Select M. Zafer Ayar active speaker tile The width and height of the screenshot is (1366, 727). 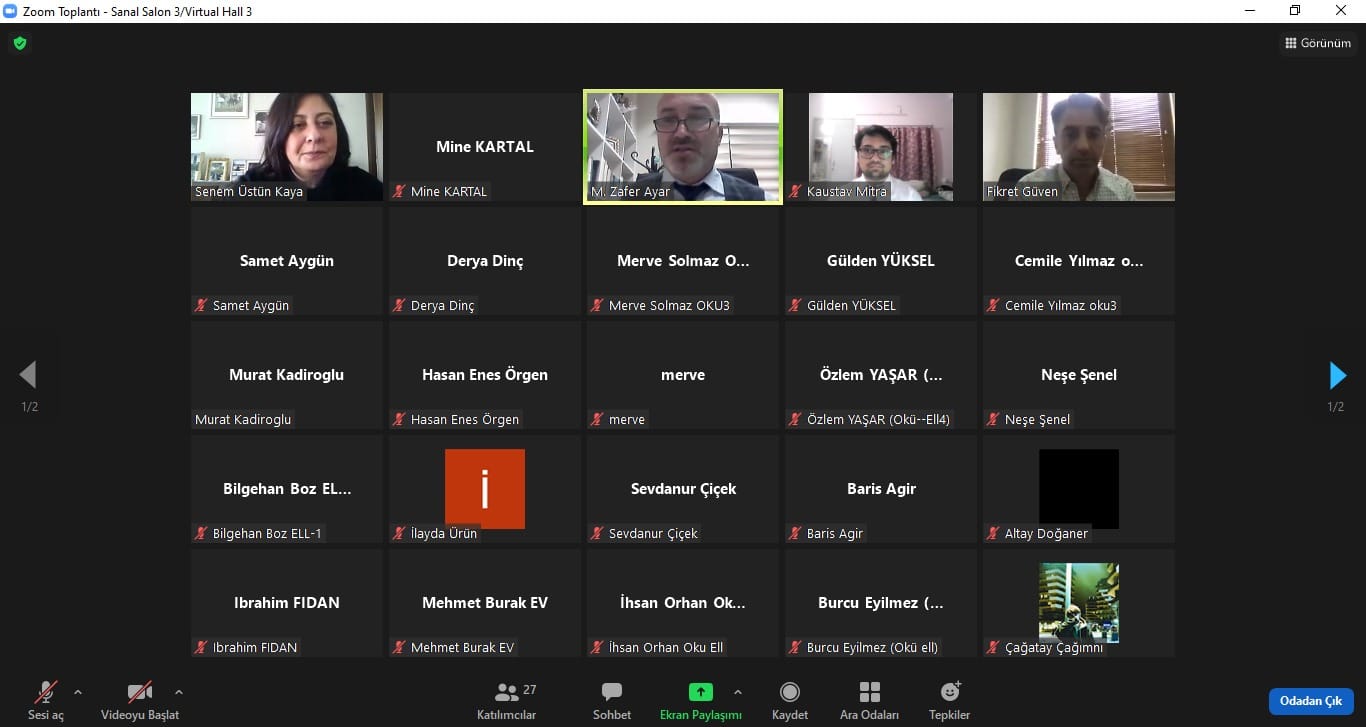pos(682,147)
